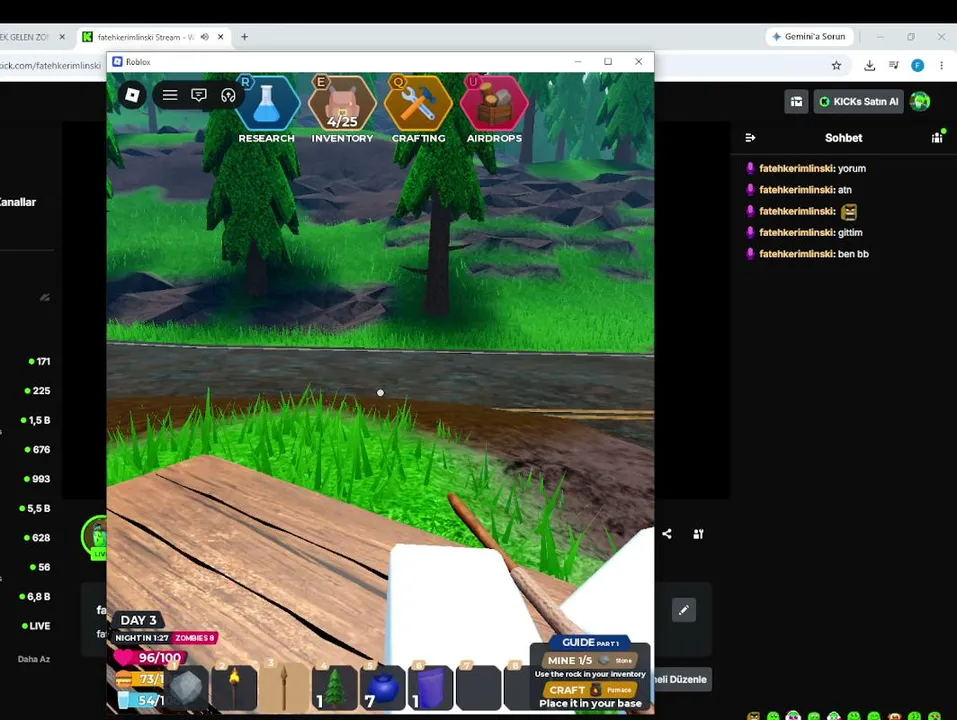Open the Roblox hamburger menu
Image resolution: width=957 pixels, height=720 pixels.
(x=170, y=95)
